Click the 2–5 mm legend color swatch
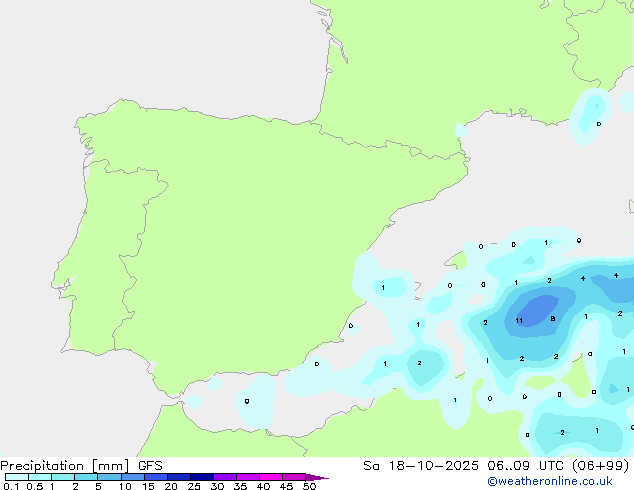The image size is (634, 490). [86, 477]
